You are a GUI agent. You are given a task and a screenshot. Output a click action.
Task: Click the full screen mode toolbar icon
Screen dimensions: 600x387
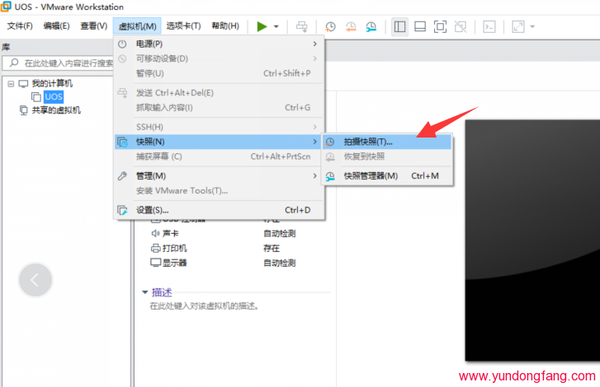point(440,26)
